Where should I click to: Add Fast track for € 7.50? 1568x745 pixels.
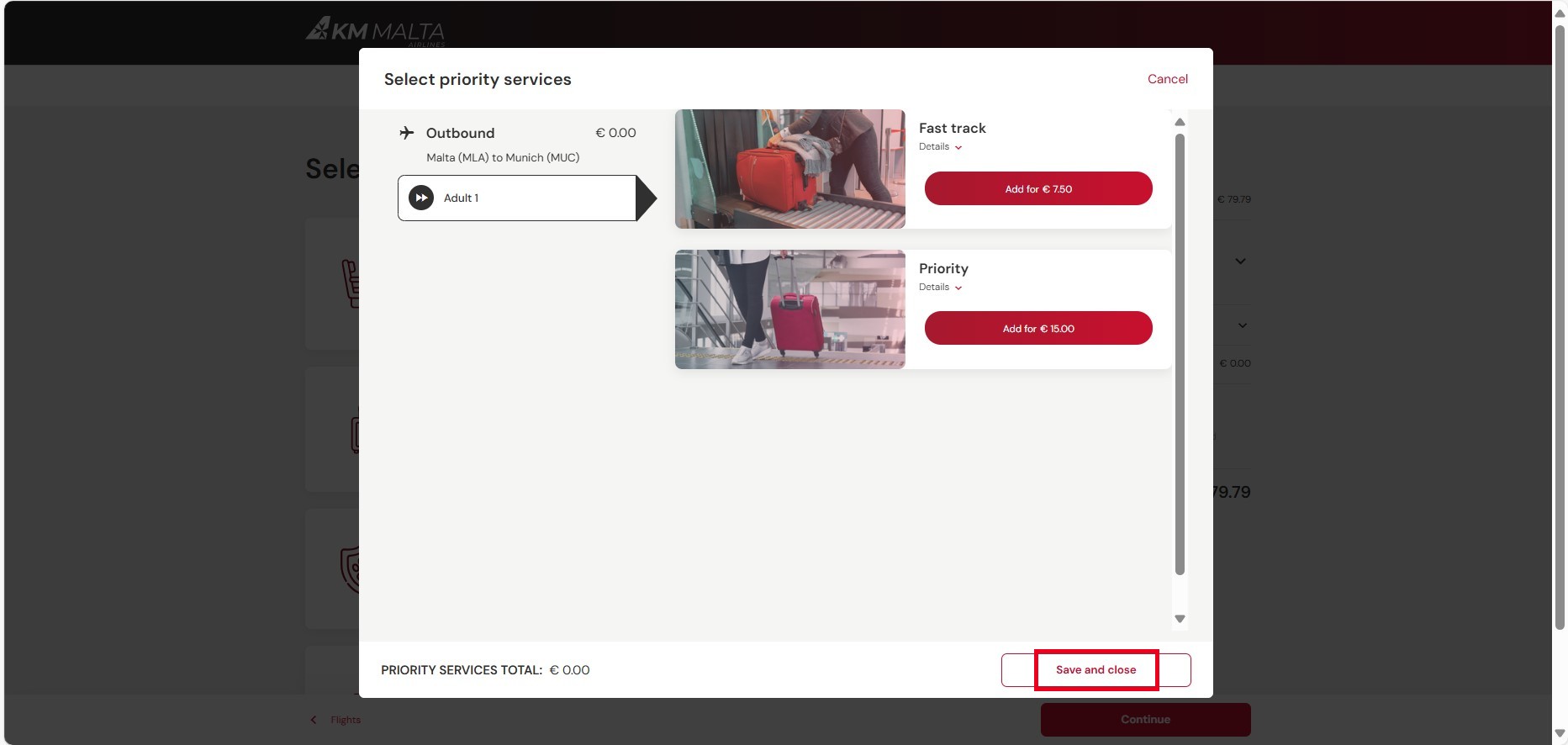[1038, 188]
